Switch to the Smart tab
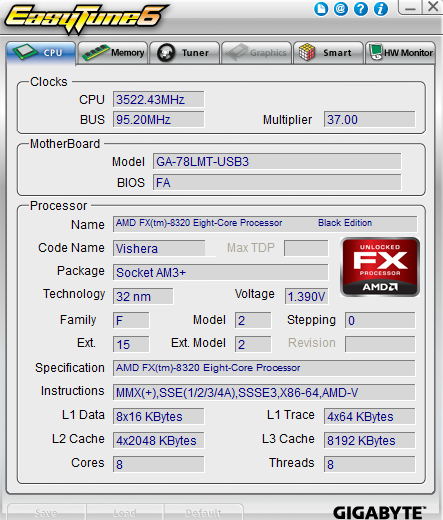Viewport: 443px width, 520px height. point(328,53)
